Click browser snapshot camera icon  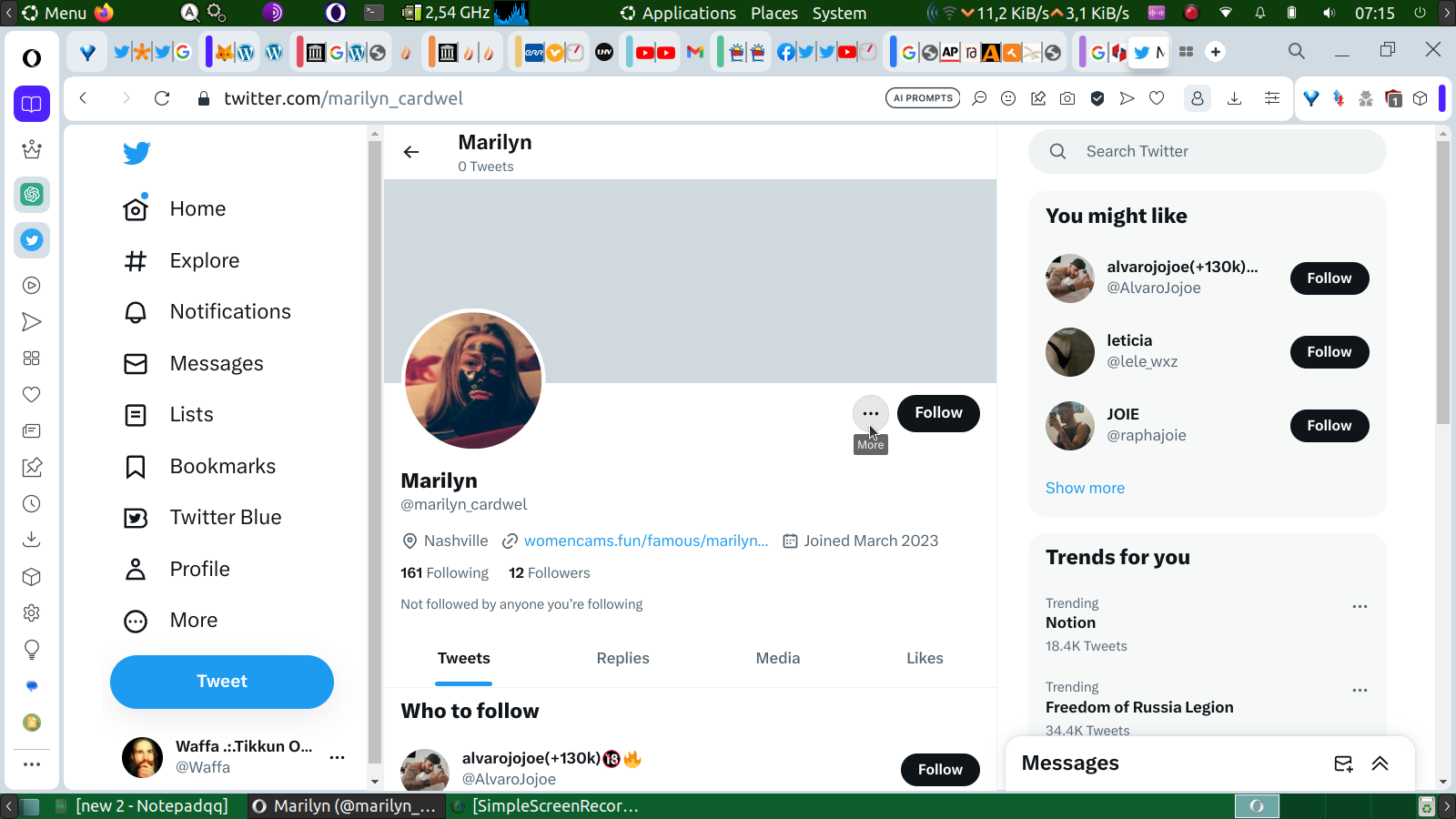(1067, 98)
